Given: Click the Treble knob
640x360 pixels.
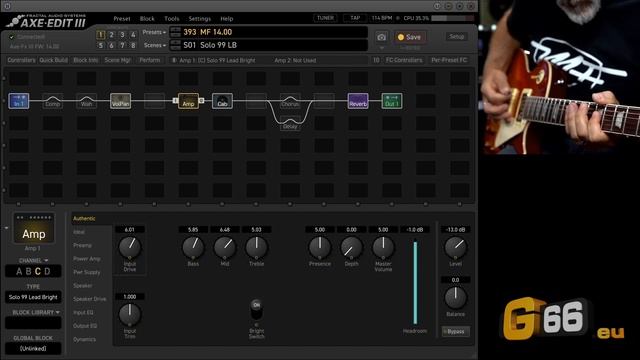Looking at the screenshot, I should point(256,247).
